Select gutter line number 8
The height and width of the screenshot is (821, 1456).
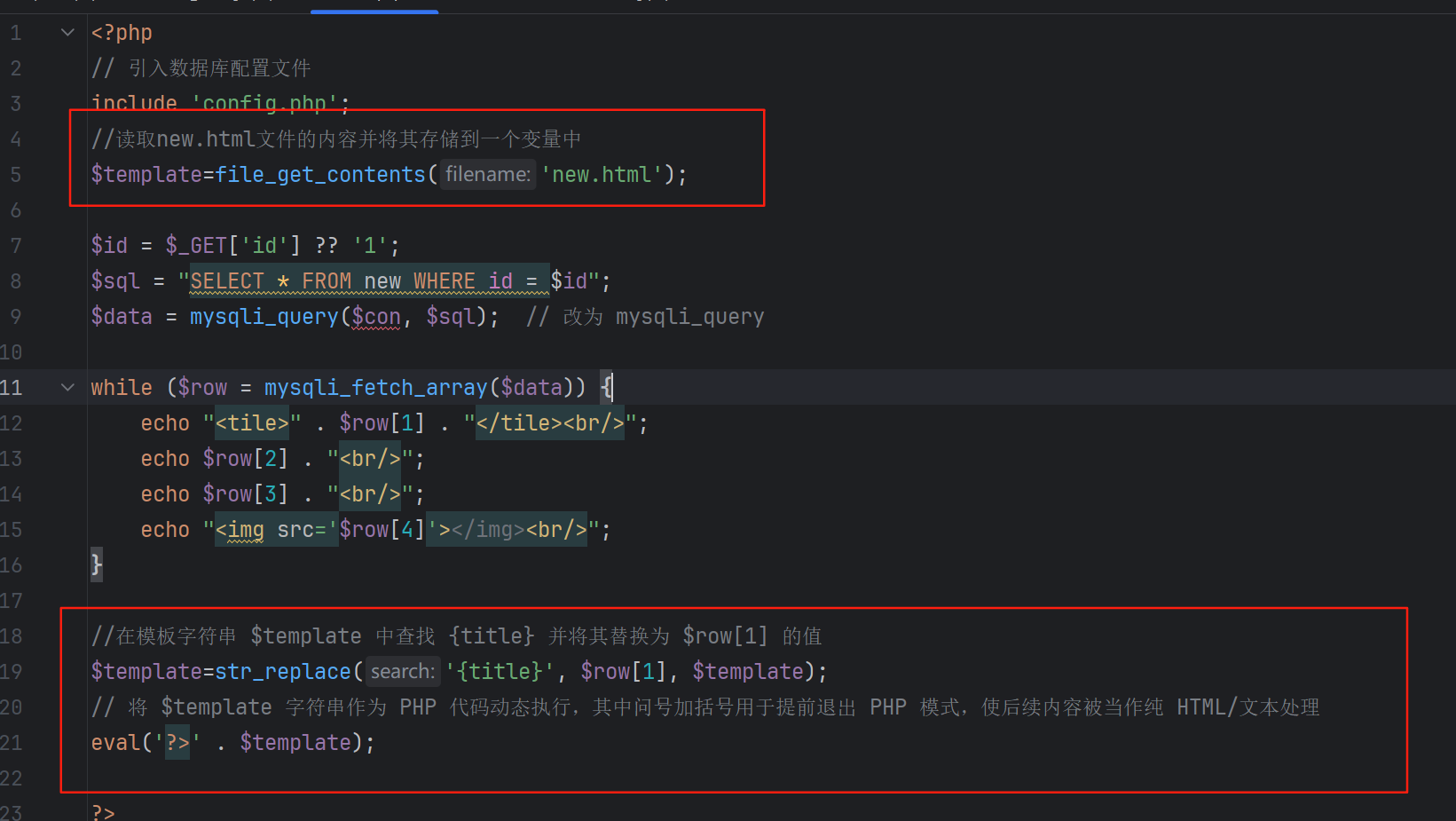point(16,281)
